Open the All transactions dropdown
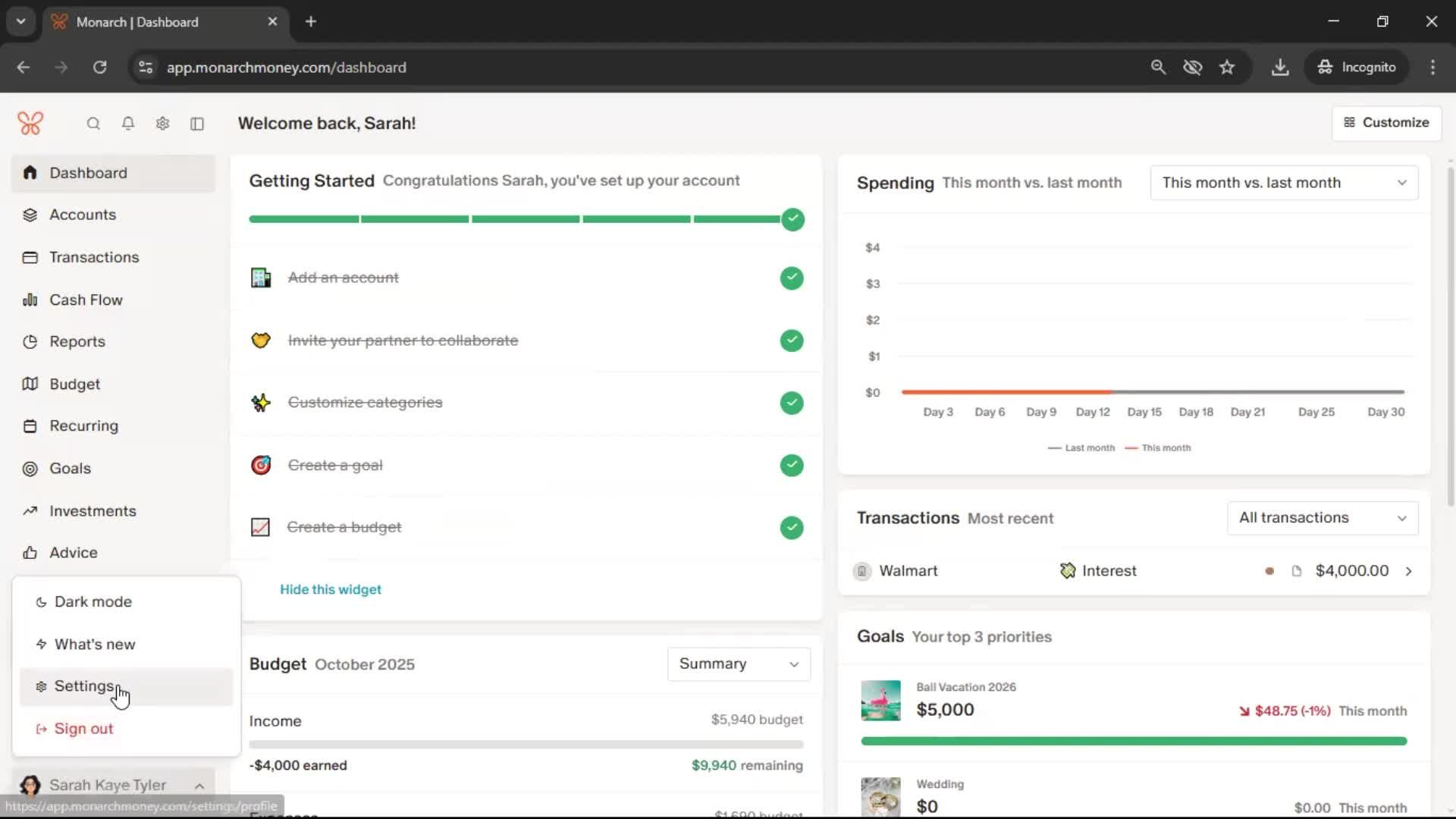The width and height of the screenshot is (1456, 819). coord(1323,518)
